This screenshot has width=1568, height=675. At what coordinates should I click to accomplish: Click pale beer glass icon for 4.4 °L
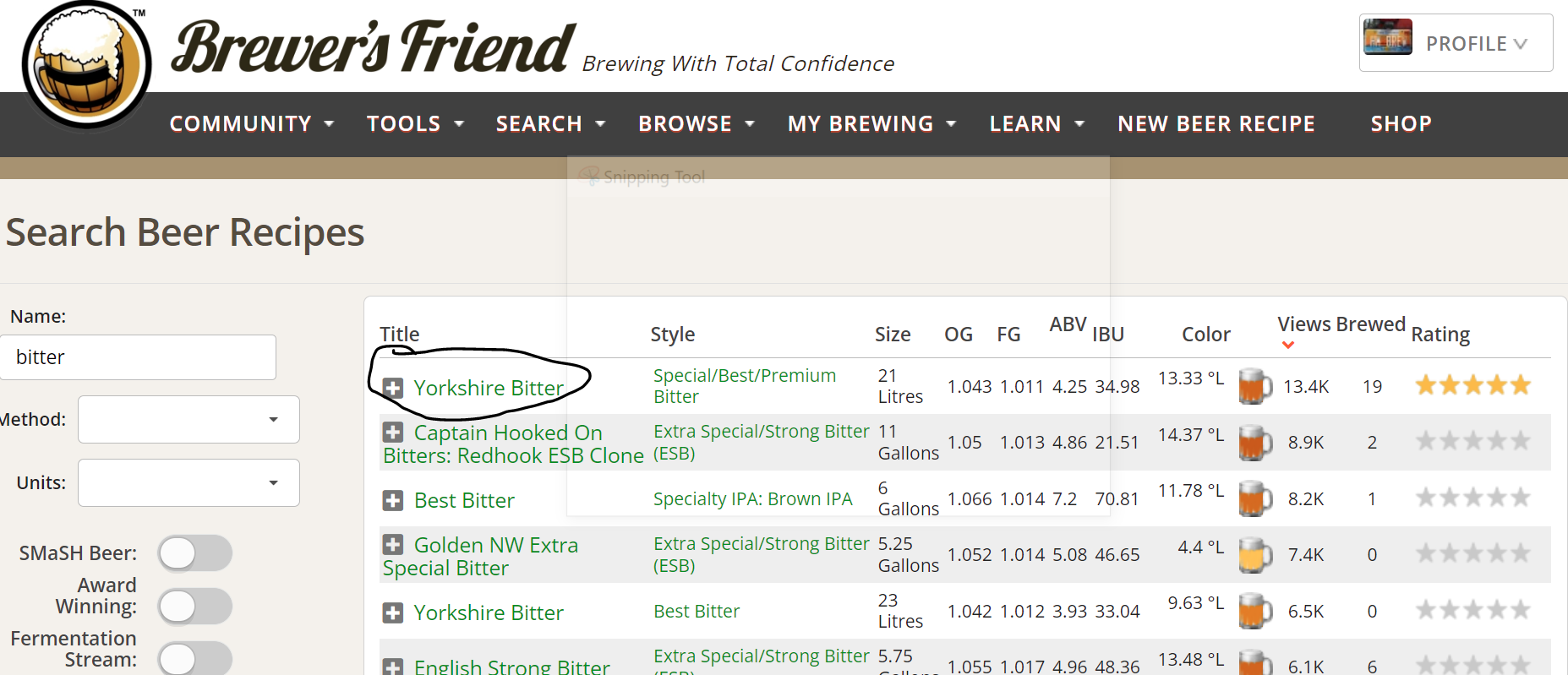[x=1255, y=555]
